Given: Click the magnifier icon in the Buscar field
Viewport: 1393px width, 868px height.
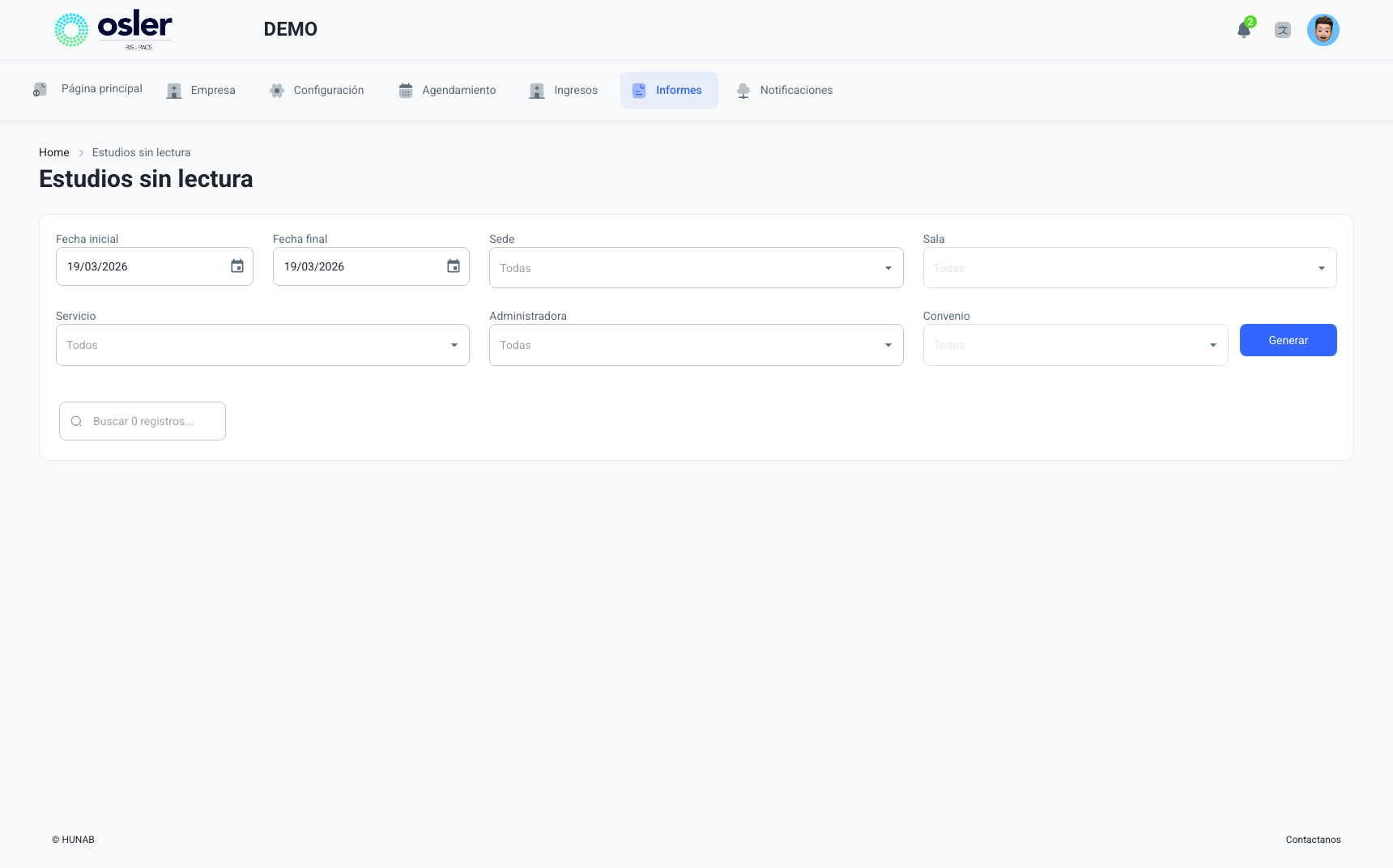Looking at the screenshot, I should tap(76, 421).
